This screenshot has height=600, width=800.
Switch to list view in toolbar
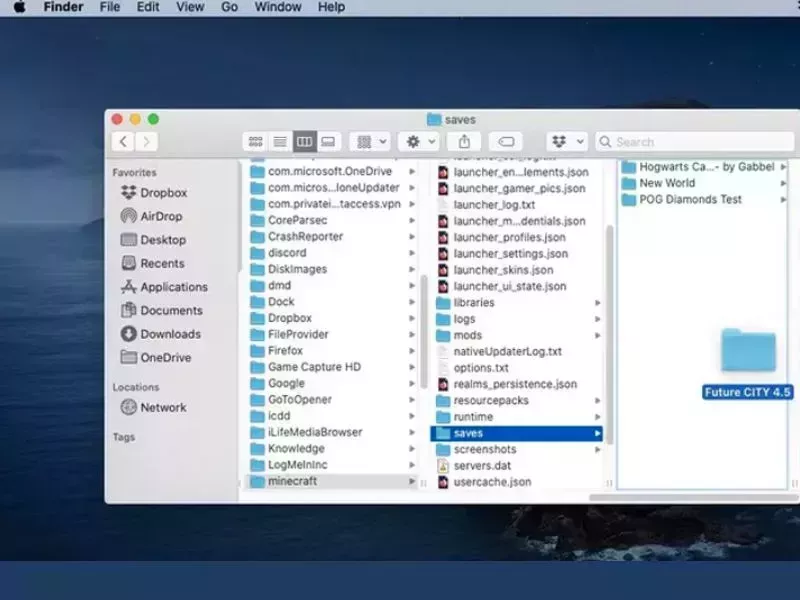click(280, 142)
